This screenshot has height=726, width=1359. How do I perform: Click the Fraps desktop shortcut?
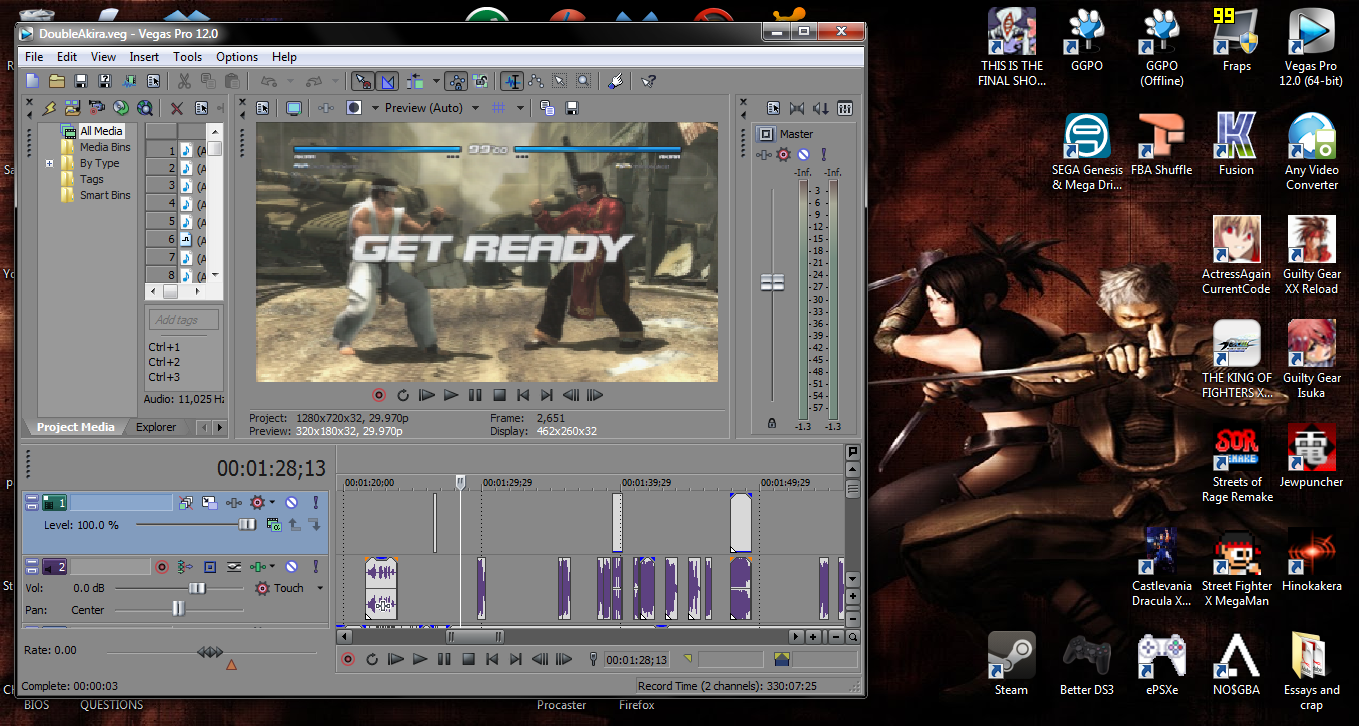click(x=1237, y=42)
